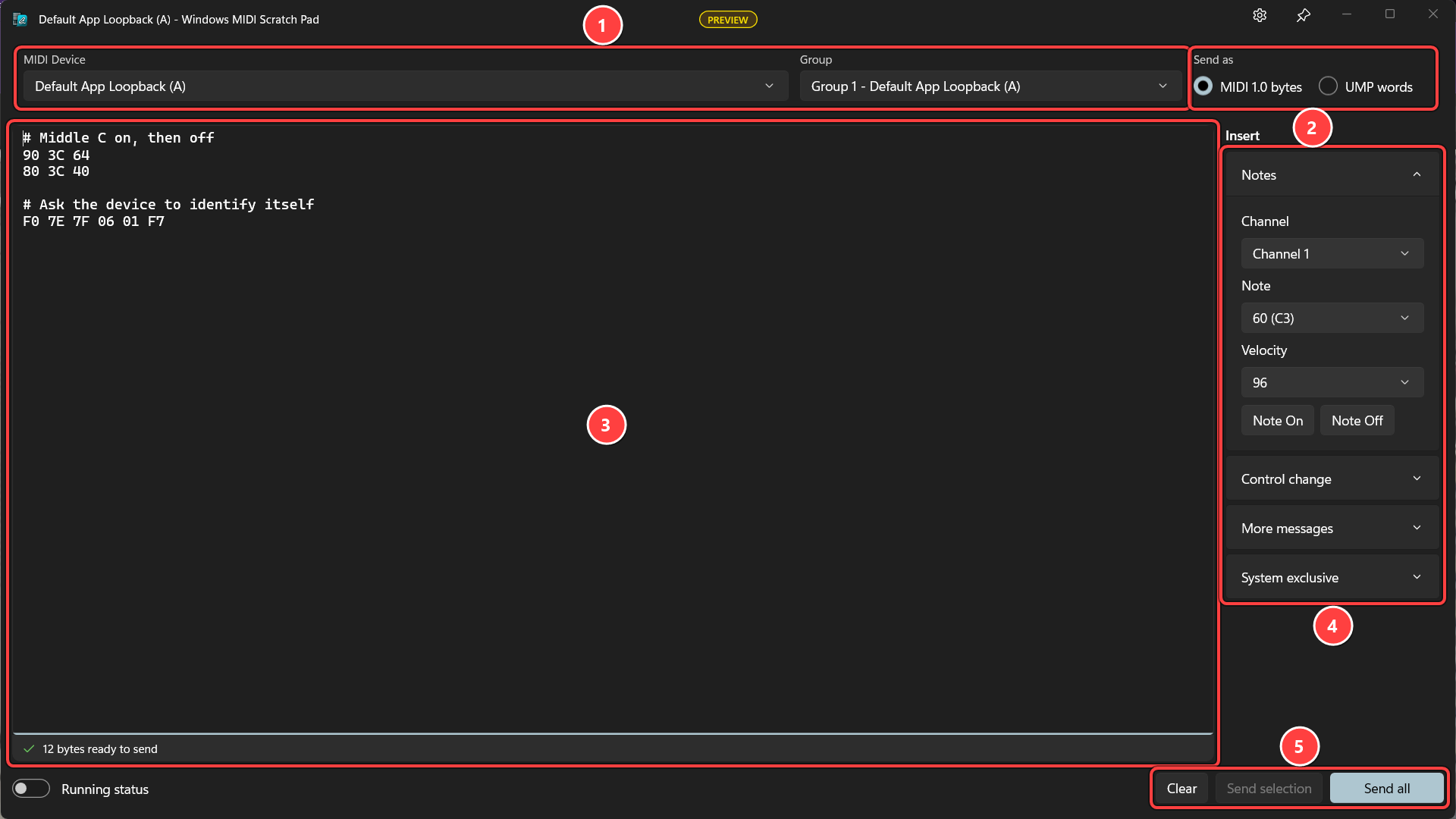Screen dimensions: 1456x819
Task: Expand the Control change section
Action: pos(1332,479)
